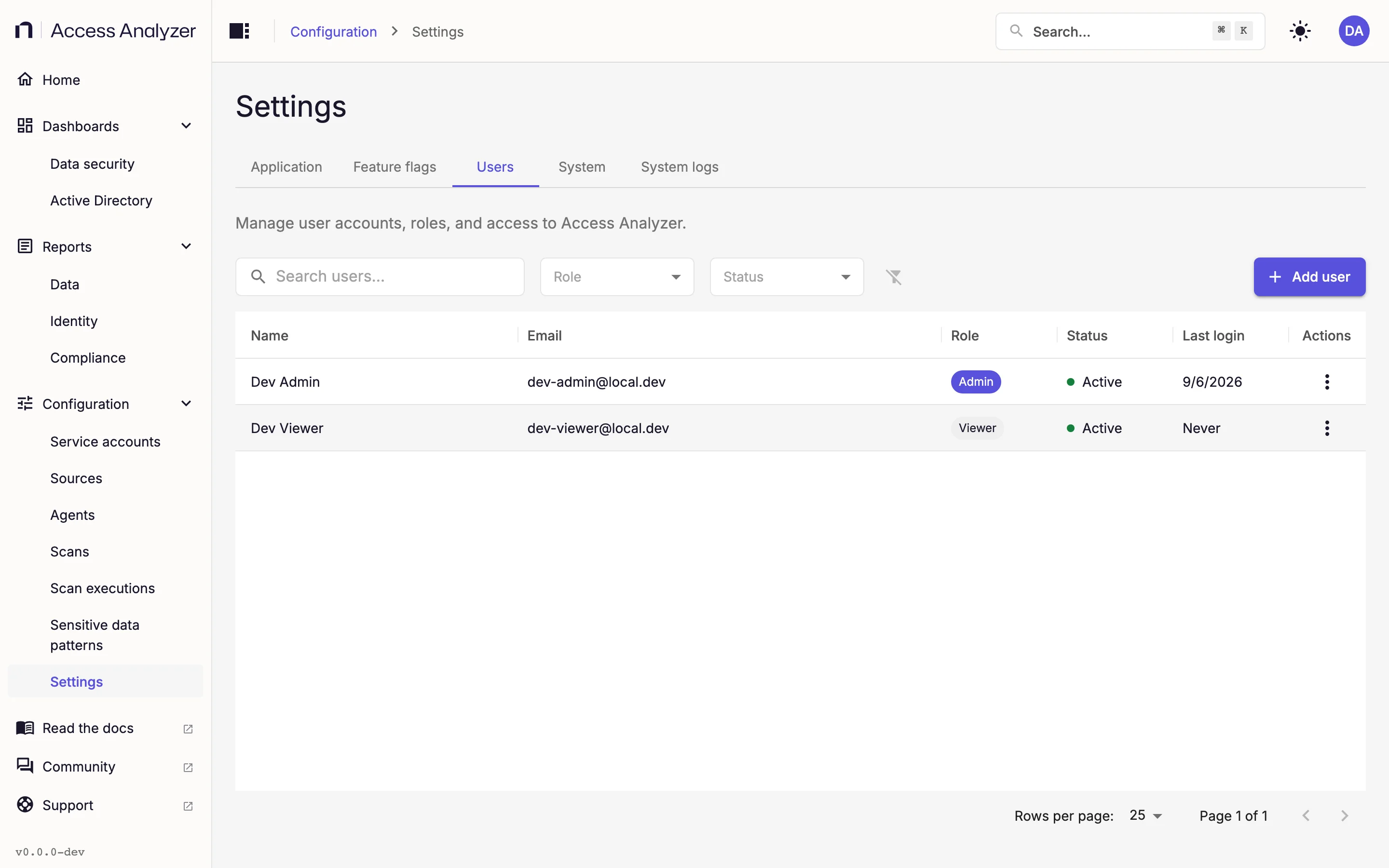This screenshot has height=868, width=1389.
Task: Click the Add user button
Action: pyautogui.click(x=1309, y=277)
